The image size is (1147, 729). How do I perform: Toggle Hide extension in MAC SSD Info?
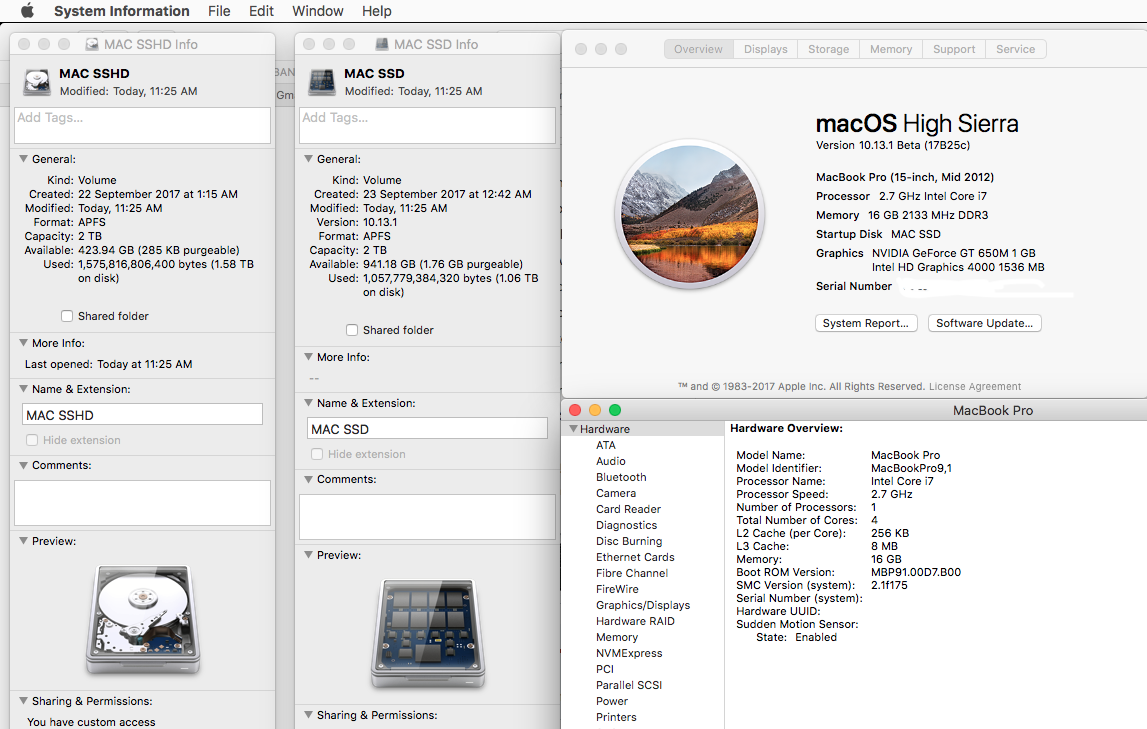317,454
